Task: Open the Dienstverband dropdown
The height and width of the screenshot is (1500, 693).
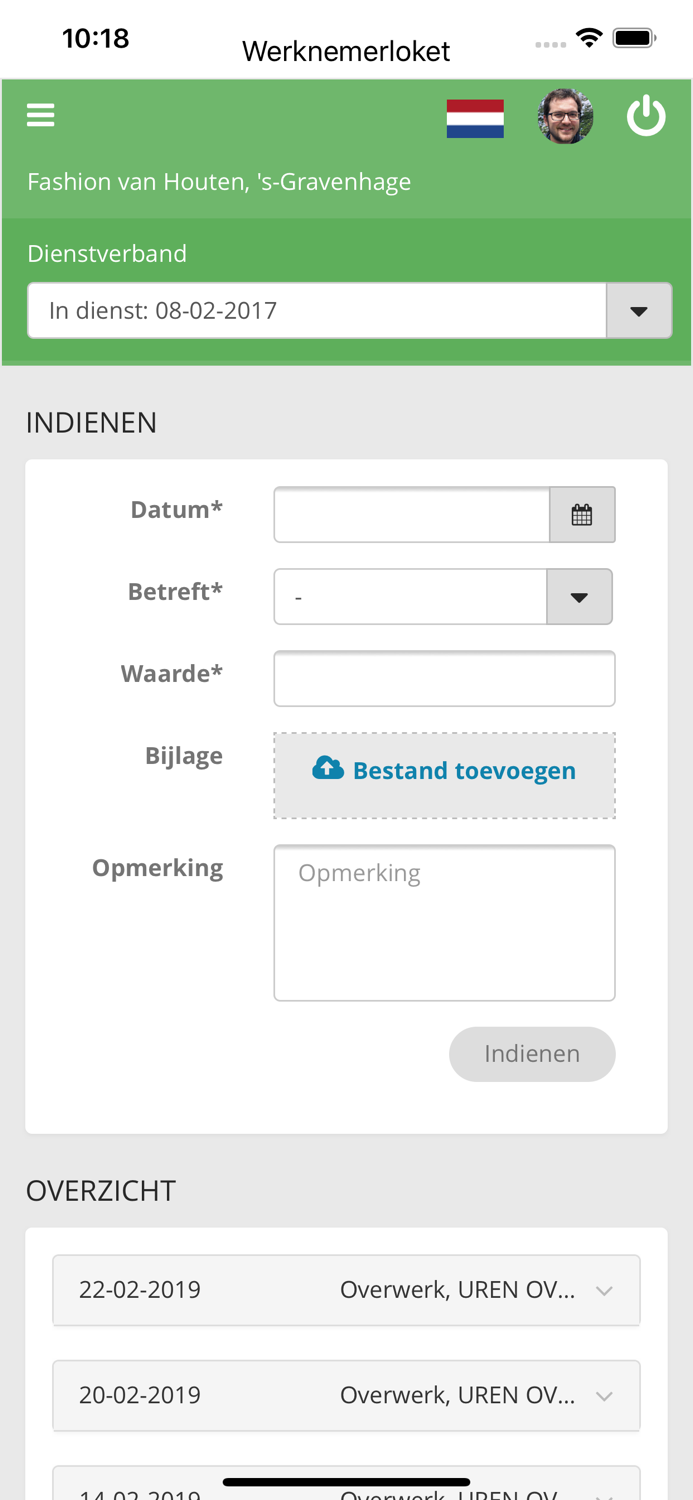Action: (639, 310)
